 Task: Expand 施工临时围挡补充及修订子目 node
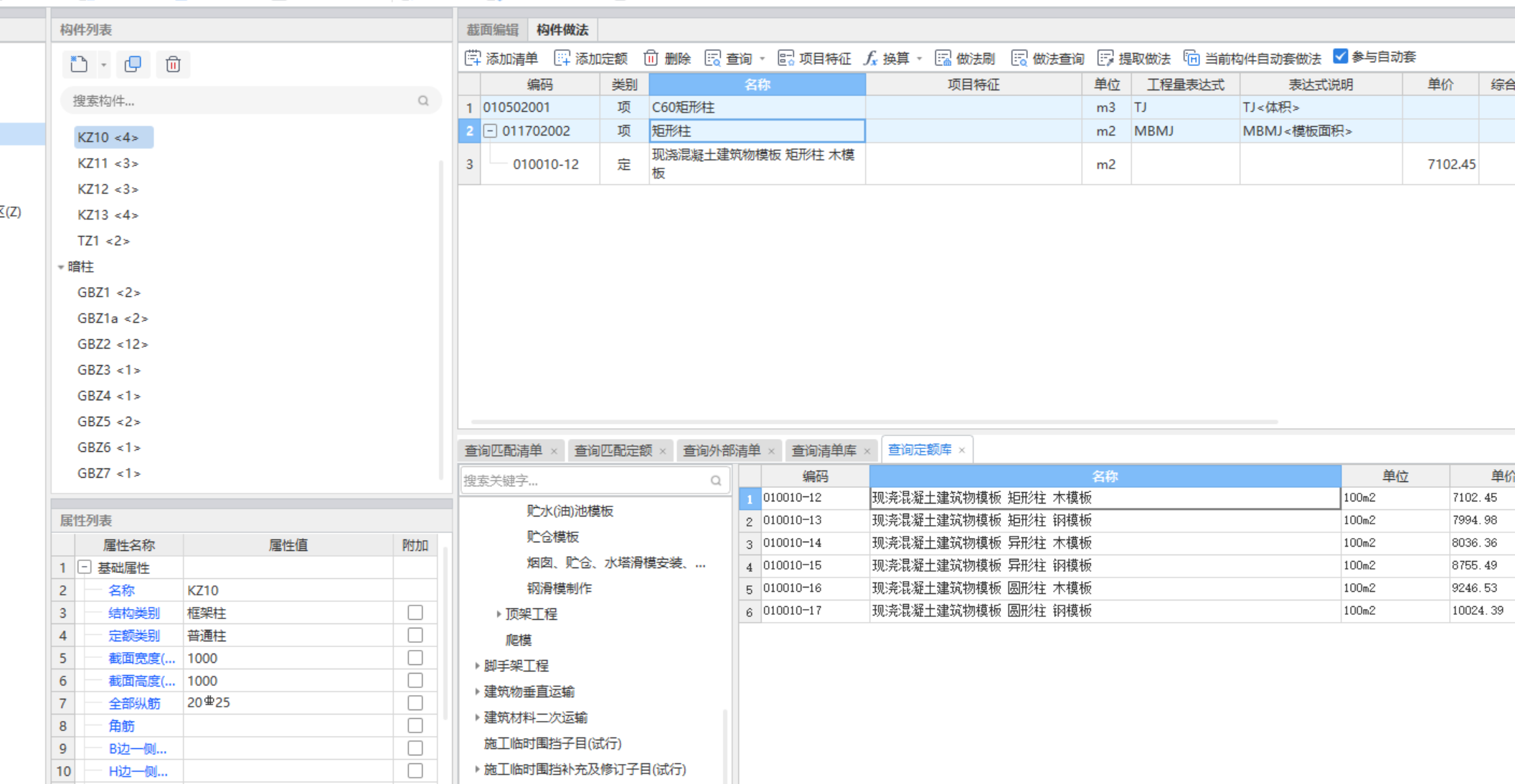point(477,769)
